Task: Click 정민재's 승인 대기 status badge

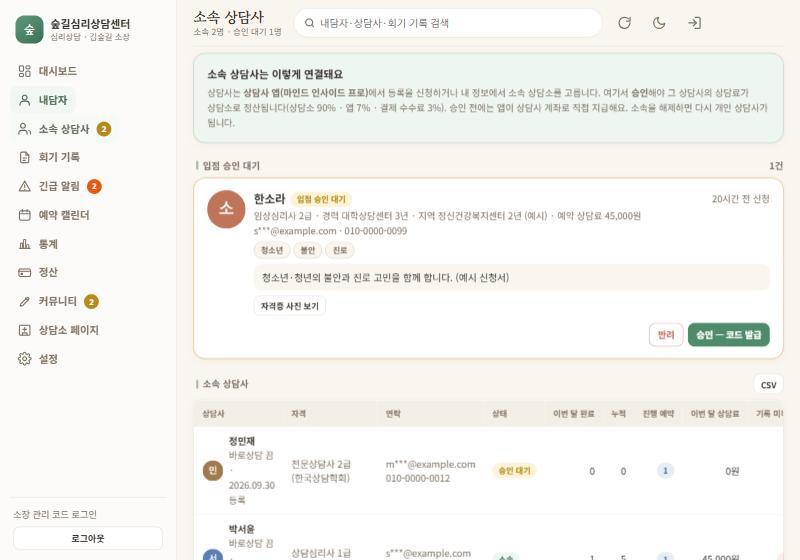Action: click(514, 470)
